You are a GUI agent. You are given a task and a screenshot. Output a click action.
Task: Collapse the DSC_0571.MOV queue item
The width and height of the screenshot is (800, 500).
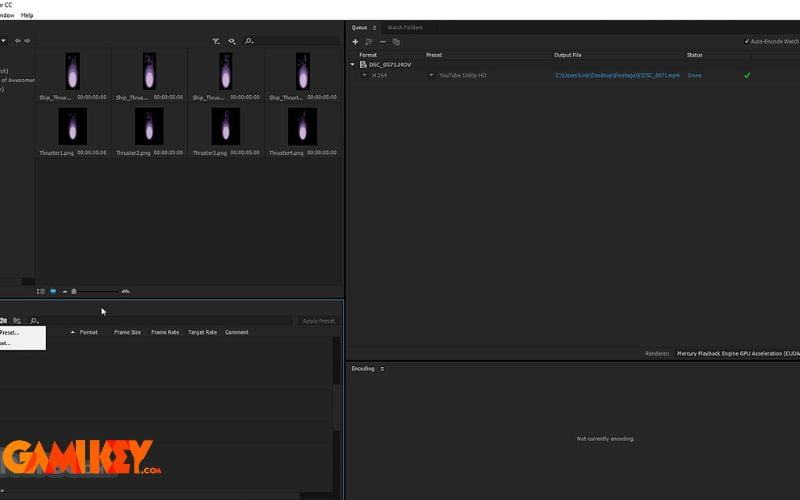353,65
